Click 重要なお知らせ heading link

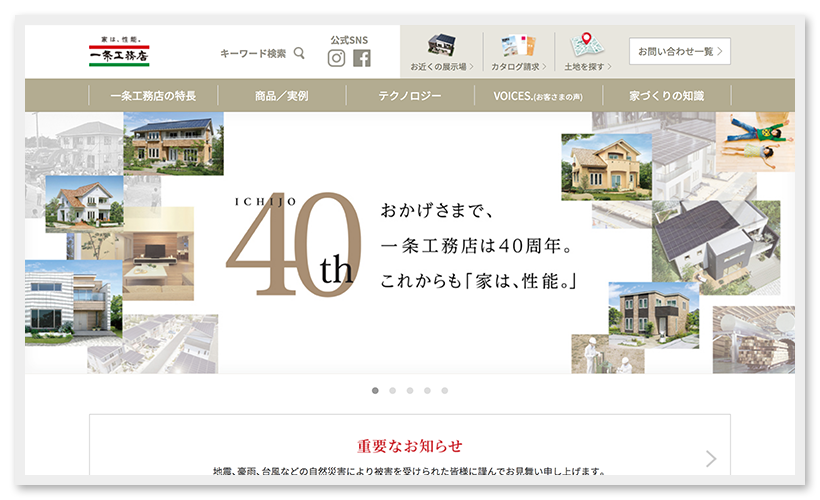[x=409, y=445]
